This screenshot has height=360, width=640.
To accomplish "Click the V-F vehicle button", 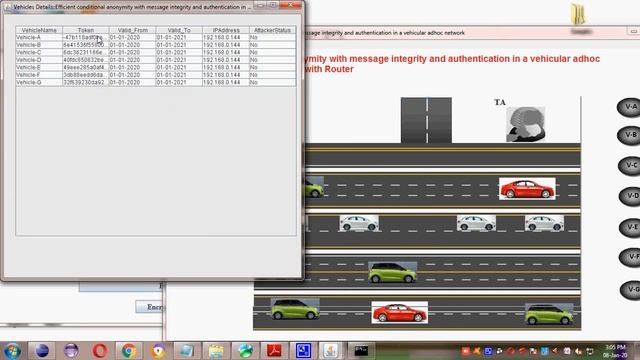I will point(631,257).
